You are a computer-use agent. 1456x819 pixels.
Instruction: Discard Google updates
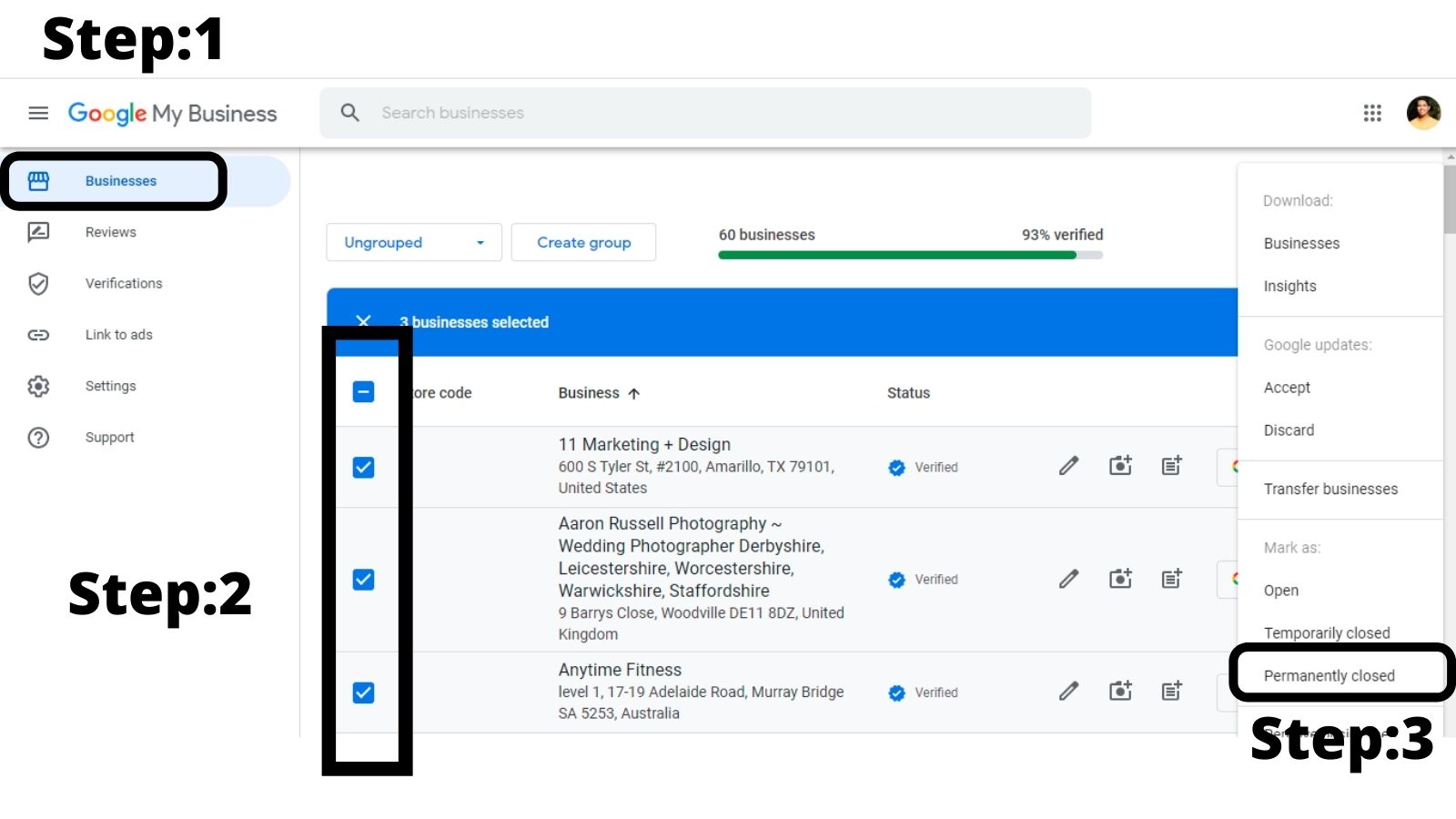coord(1289,430)
